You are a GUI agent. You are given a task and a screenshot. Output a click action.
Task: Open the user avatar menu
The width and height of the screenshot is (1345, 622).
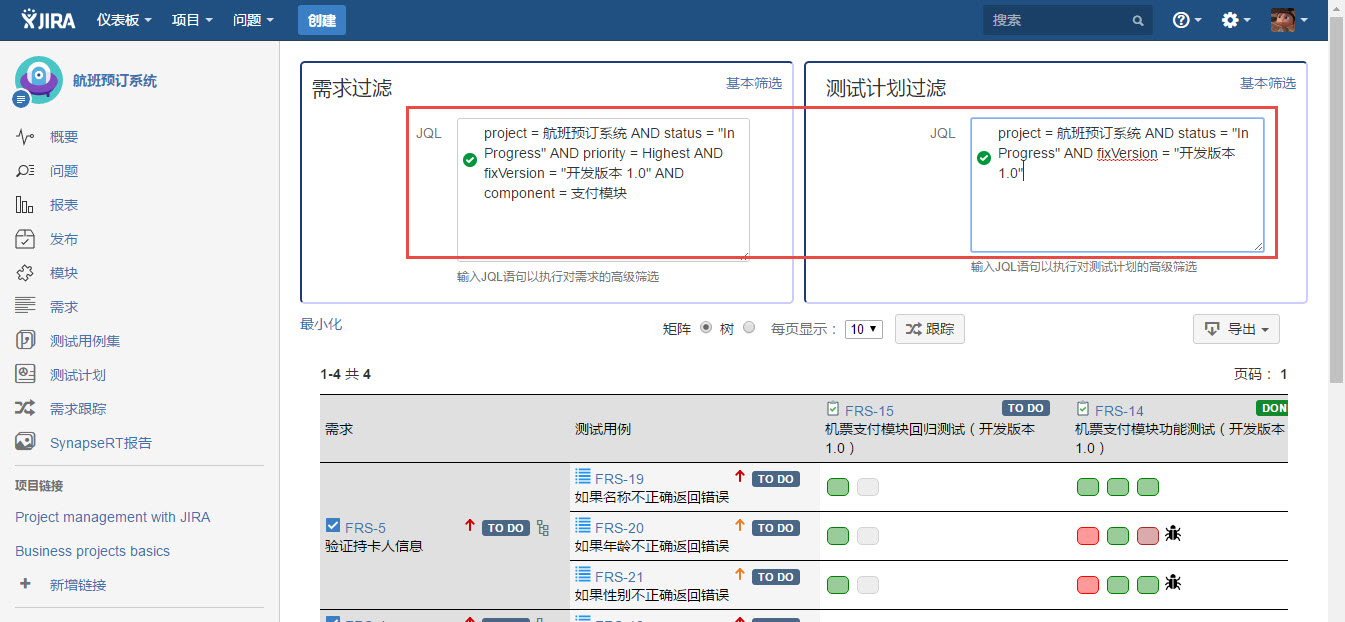1289,20
